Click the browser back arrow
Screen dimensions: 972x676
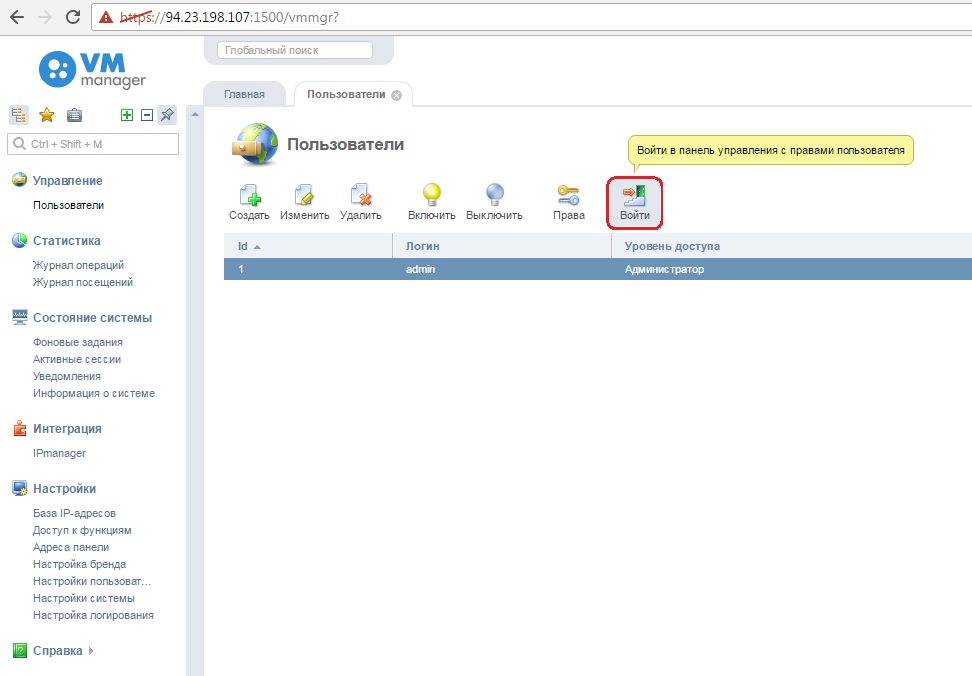(17, 17)
